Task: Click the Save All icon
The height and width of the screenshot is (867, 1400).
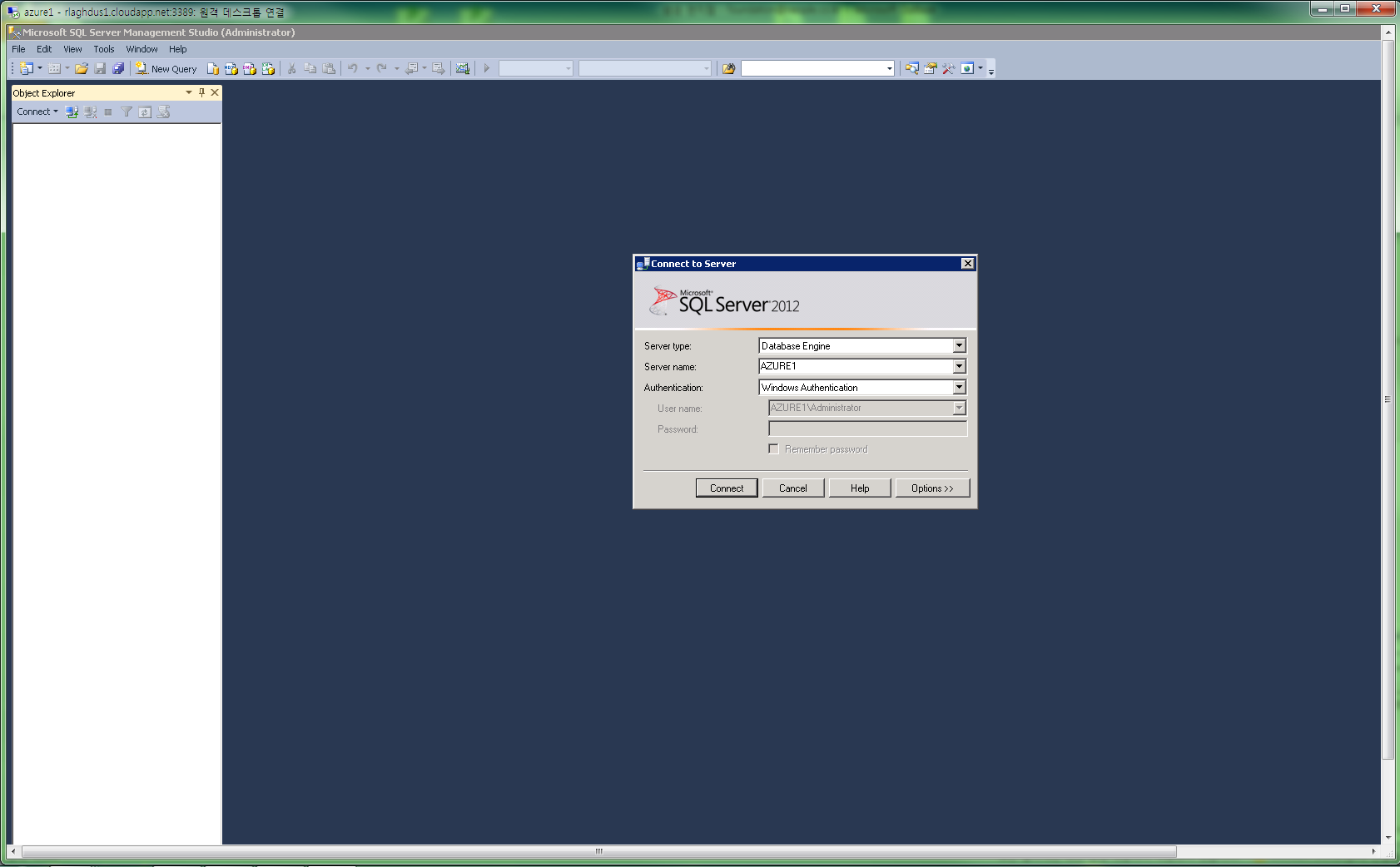Action: pos(118,68)
